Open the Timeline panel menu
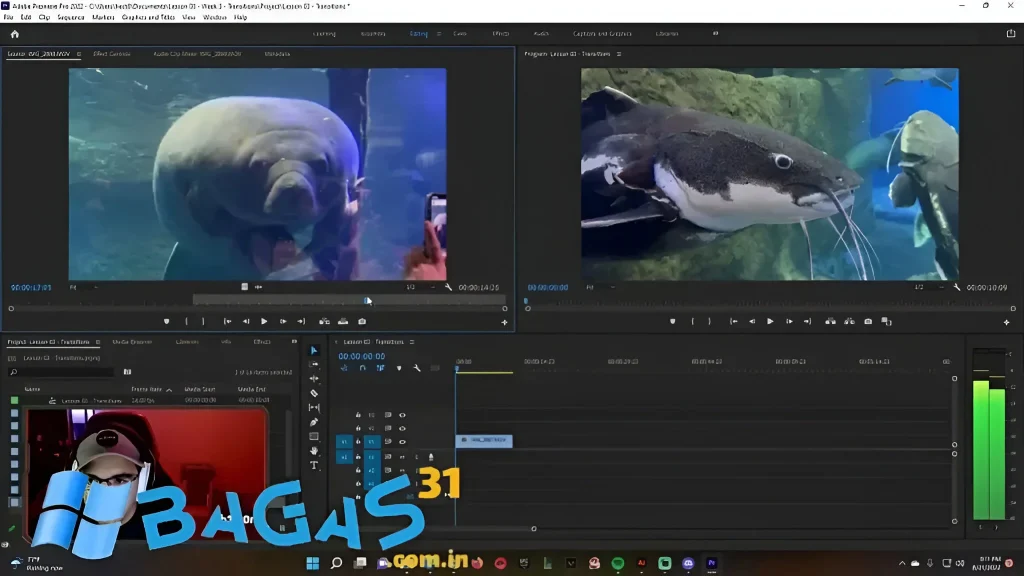 pyautogui.click(x=411, y=342)
